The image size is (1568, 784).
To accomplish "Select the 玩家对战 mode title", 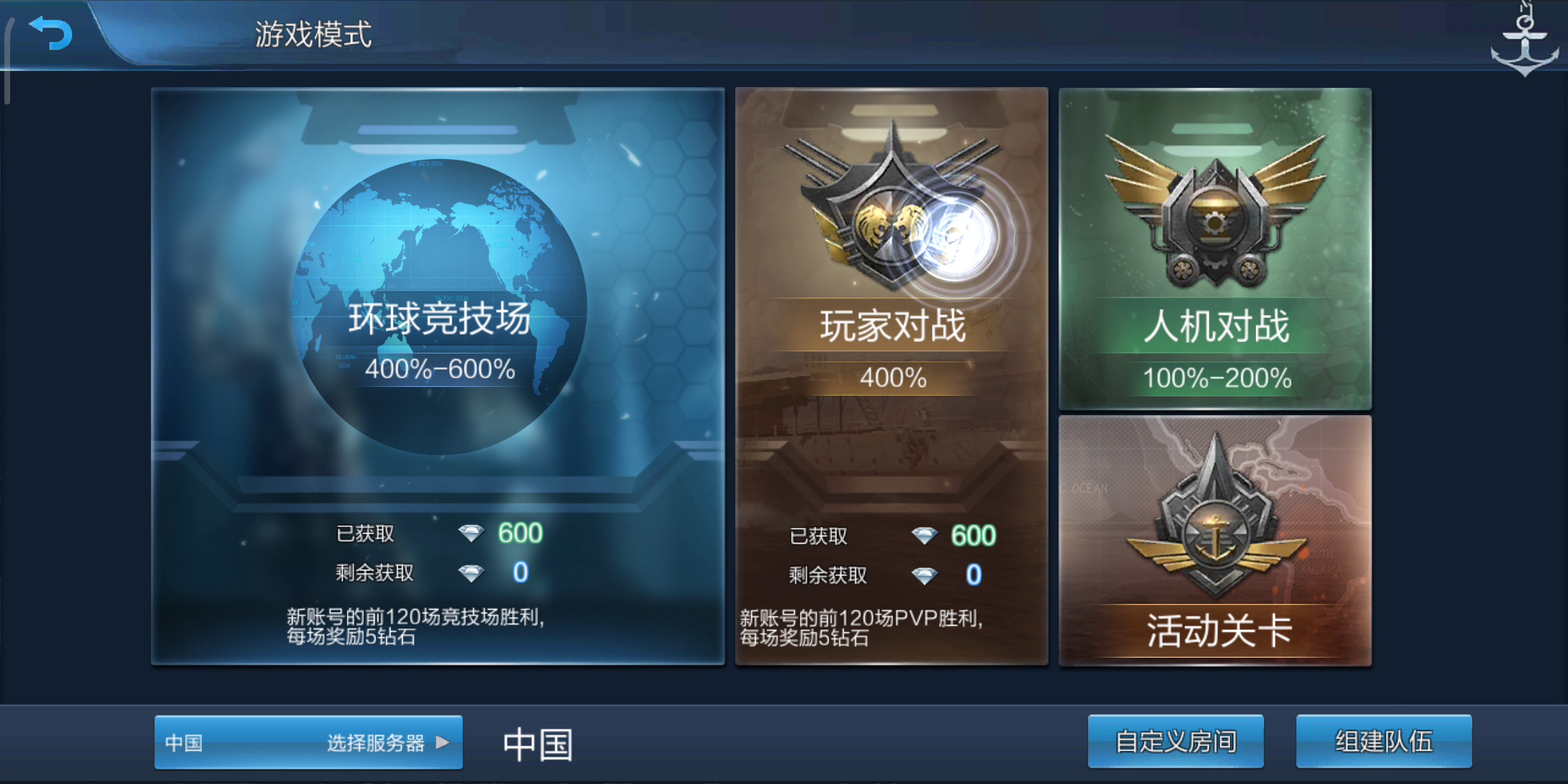I will (x=893, y=326).
